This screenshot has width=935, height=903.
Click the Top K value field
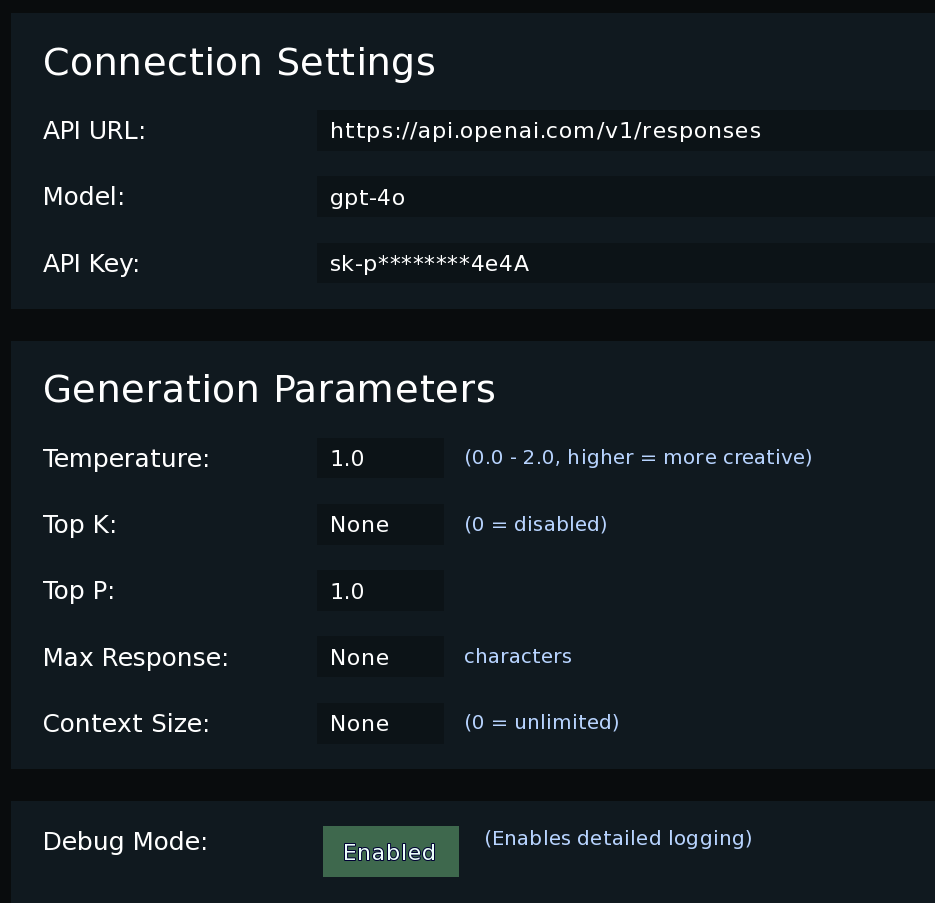[380, 524]
